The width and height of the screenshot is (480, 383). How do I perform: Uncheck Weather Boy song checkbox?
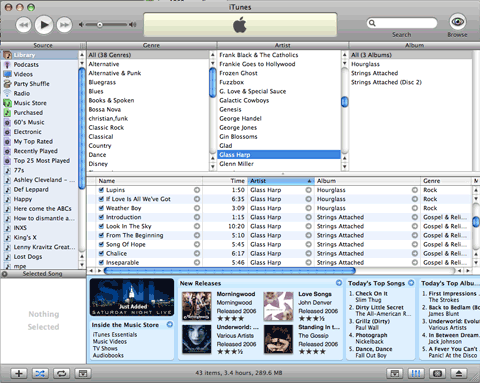tap(101, 208)
